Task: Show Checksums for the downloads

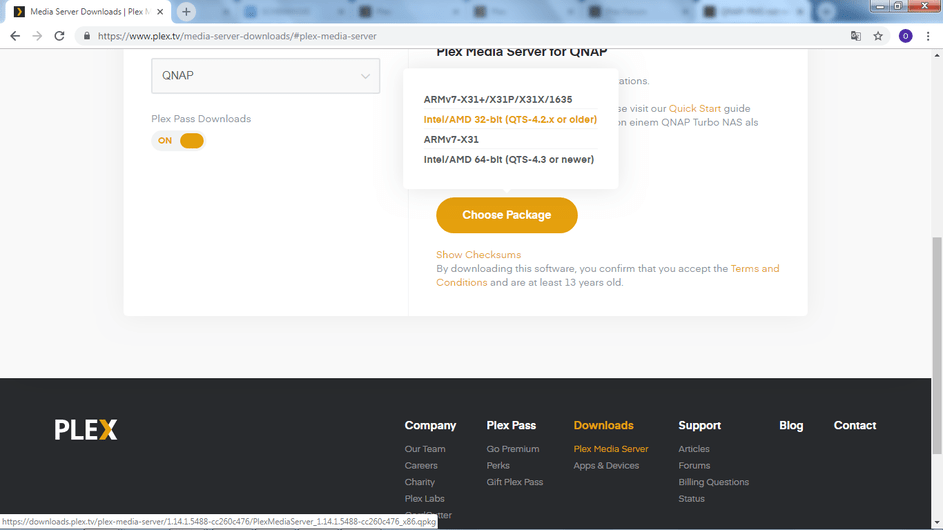Action: (478, 254)
